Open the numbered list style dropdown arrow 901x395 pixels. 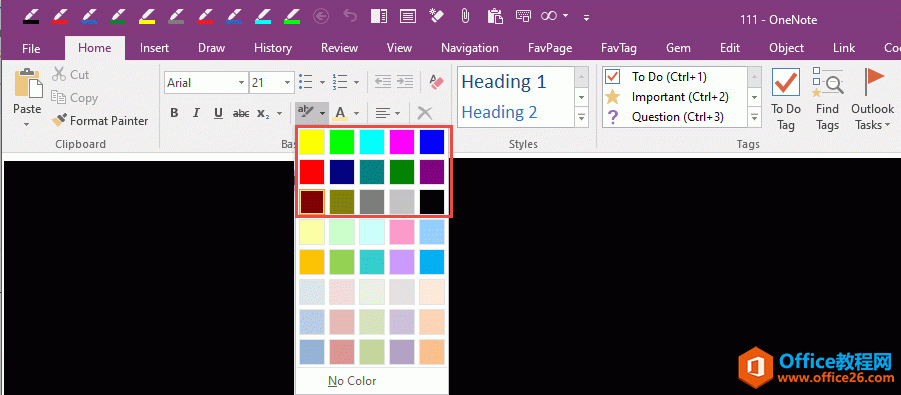356,83
